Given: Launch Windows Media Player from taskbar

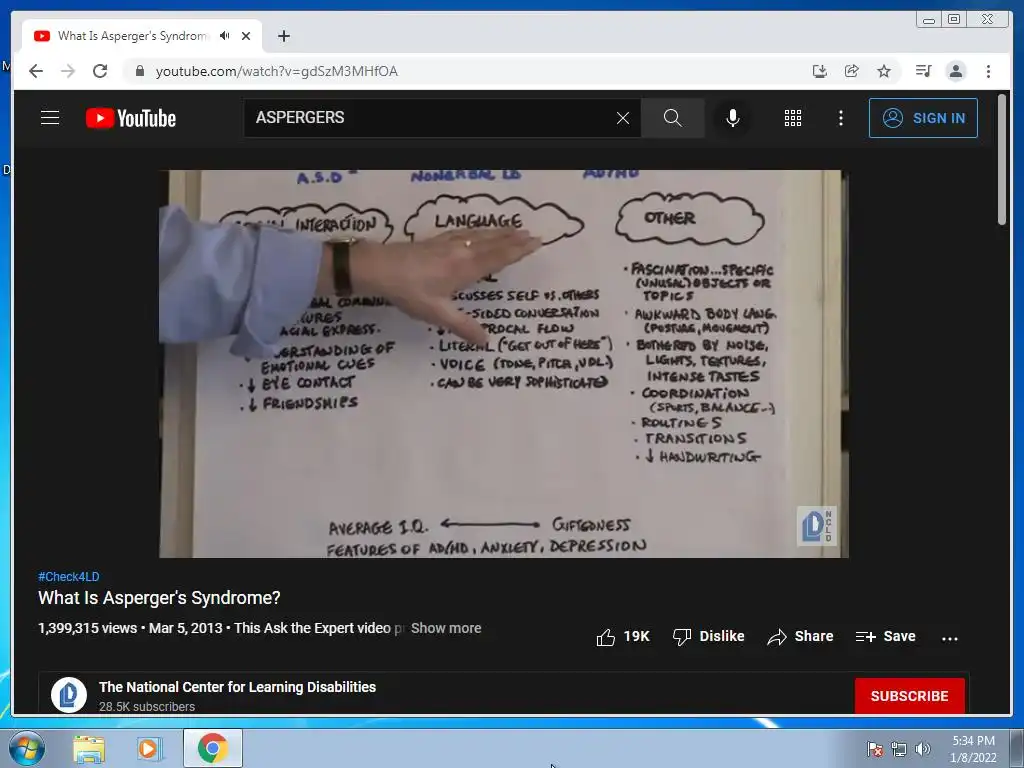Looking at the screenshot, I should click(150, 748).
